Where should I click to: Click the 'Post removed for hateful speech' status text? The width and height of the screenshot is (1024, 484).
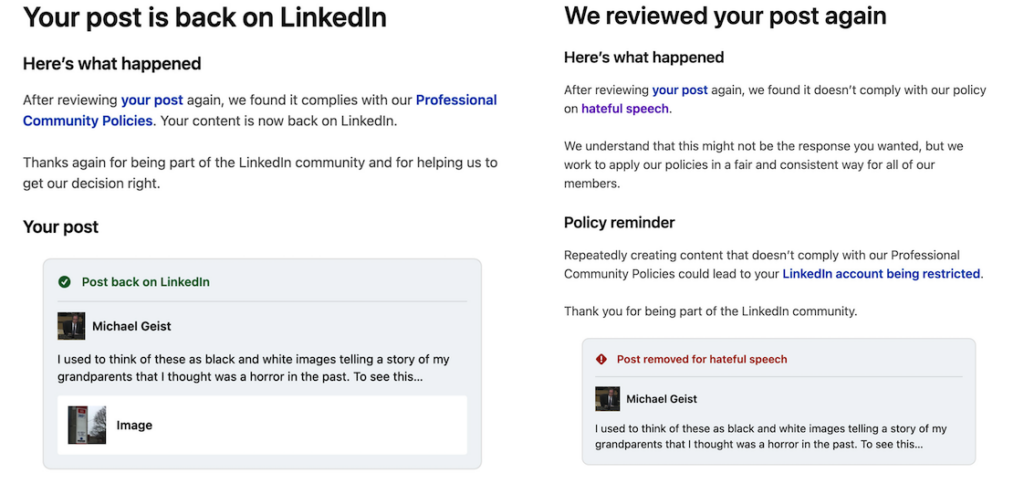(702, 359)
